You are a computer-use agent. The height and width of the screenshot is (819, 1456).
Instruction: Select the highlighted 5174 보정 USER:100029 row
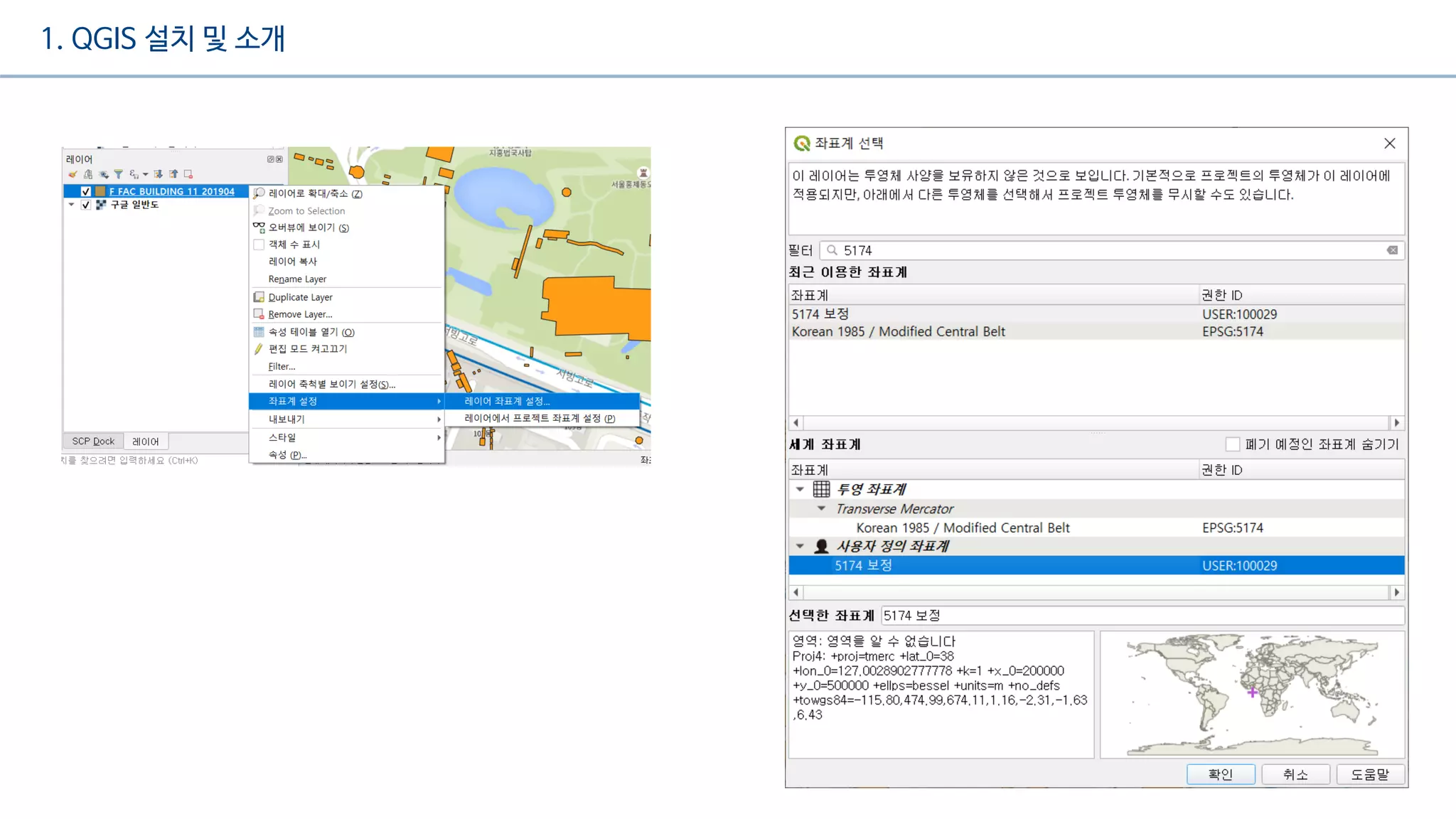pyautogui.click(x=1096, y=566)
